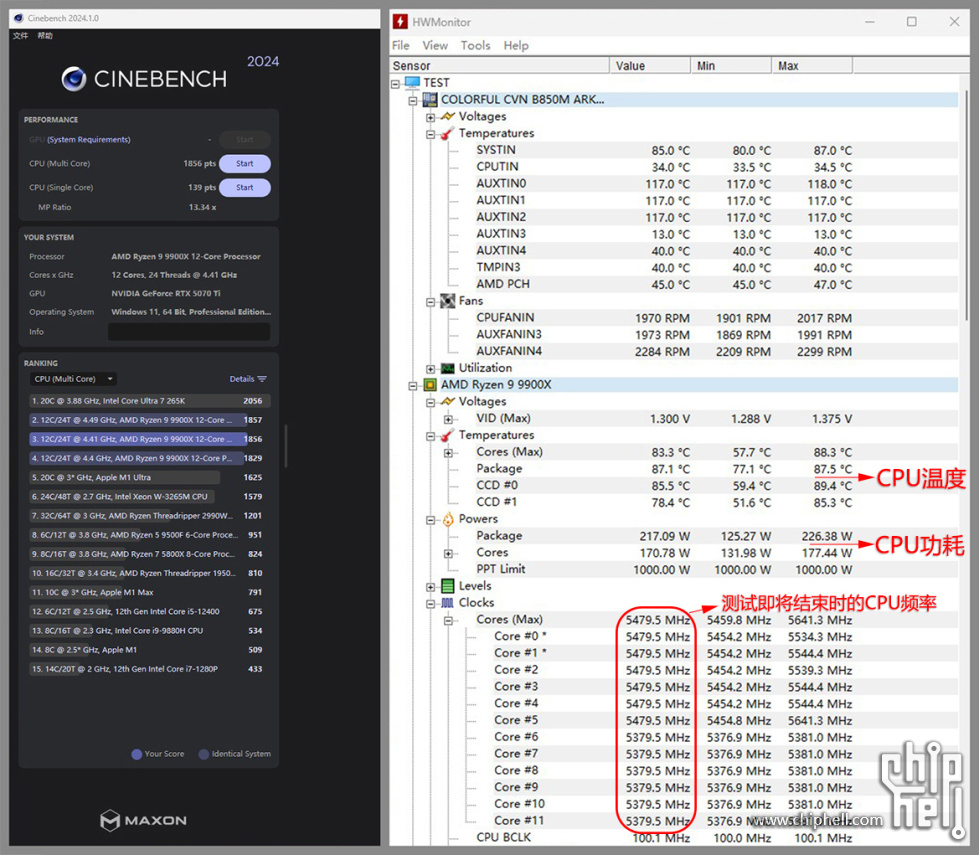Collapse the Cores (Max) clocks node
The width and height of the screenshot is (979, 855).
pos(448,620)
